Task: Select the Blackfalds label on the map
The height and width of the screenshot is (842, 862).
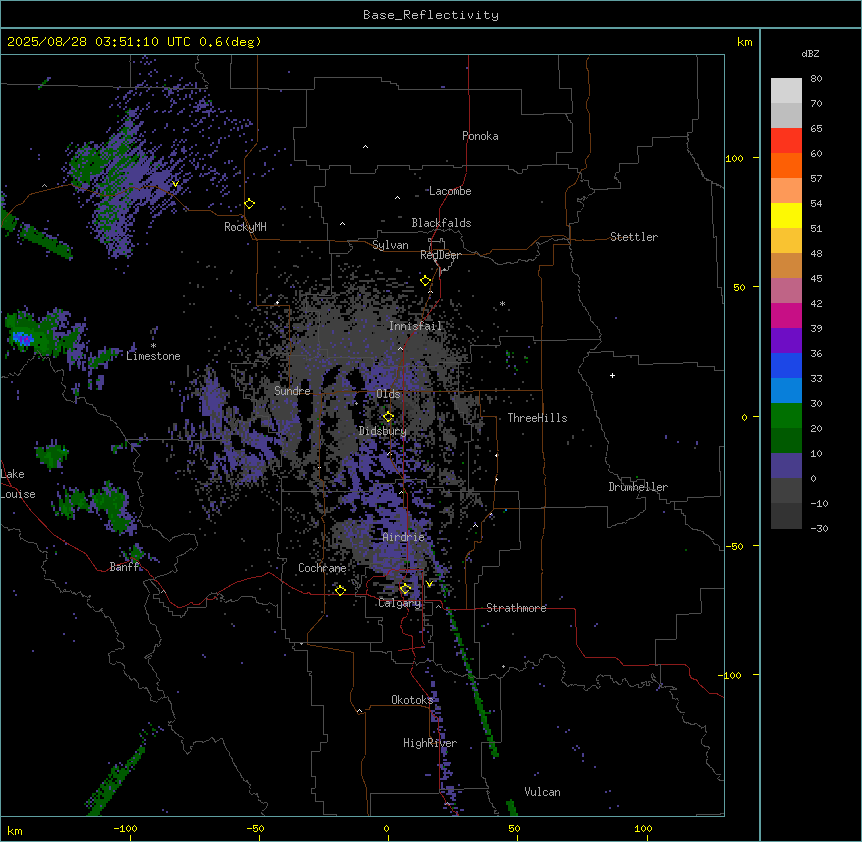Action: pyautogui.click(x=441, y=223)
